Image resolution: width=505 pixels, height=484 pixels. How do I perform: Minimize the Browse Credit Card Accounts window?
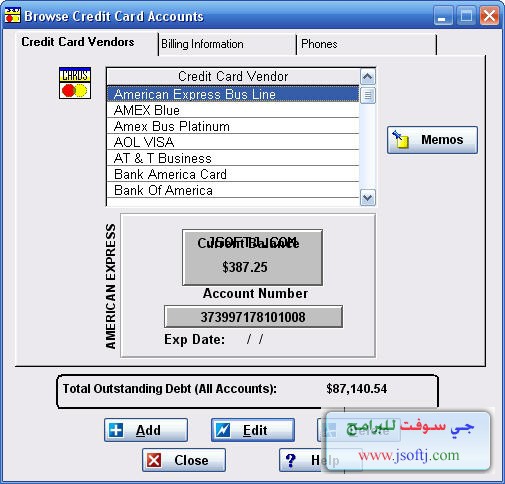[x=443, y=16]
